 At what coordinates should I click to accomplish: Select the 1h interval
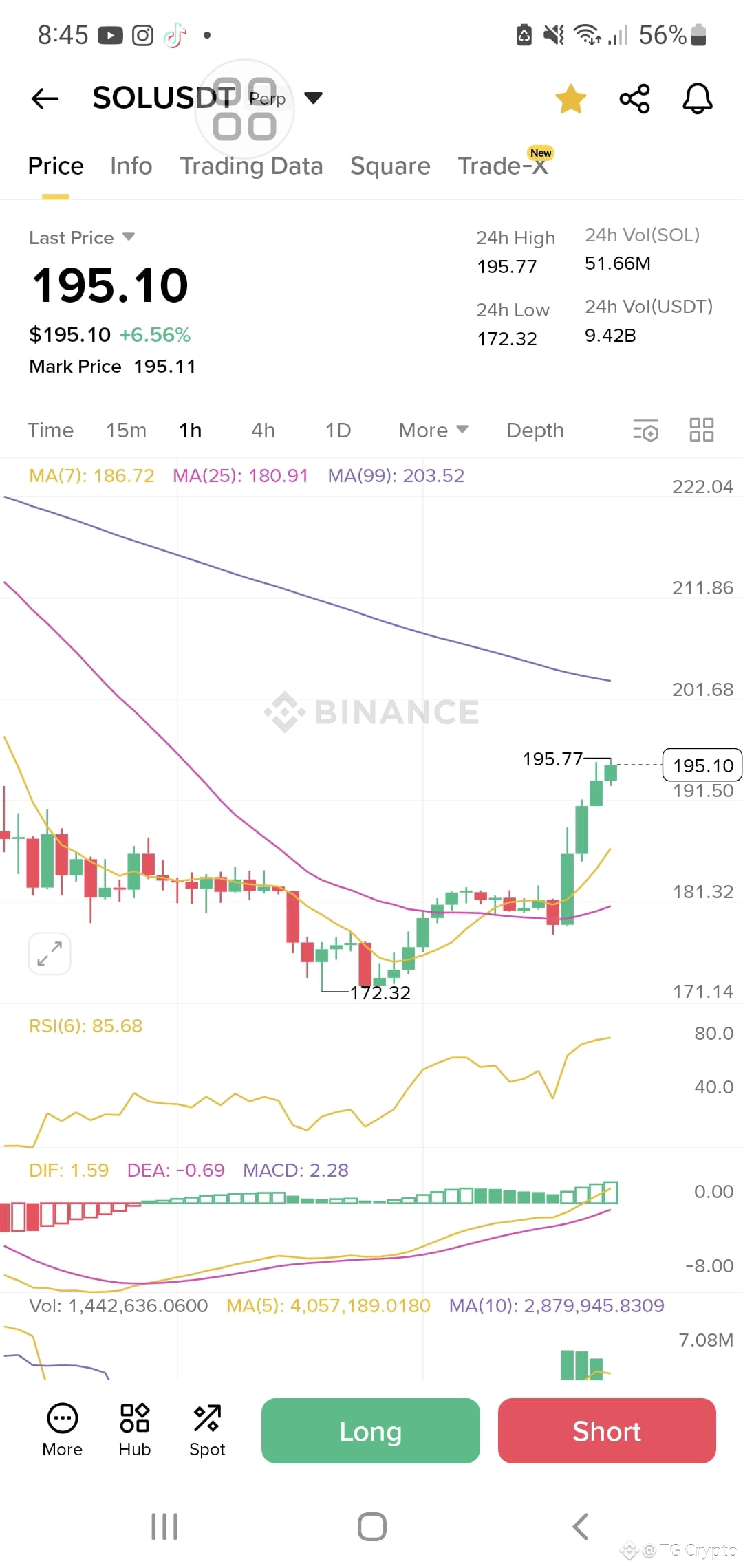(191, 431)
